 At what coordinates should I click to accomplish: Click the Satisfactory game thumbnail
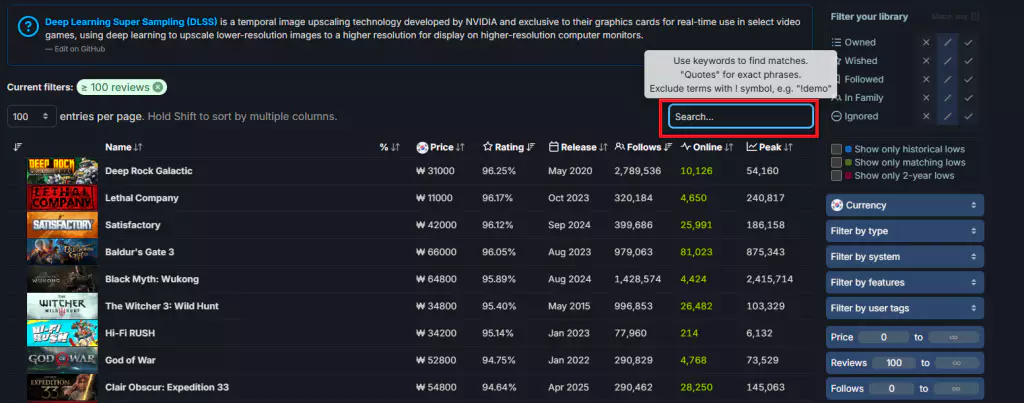pyautogui.click(x=62, y=225)
